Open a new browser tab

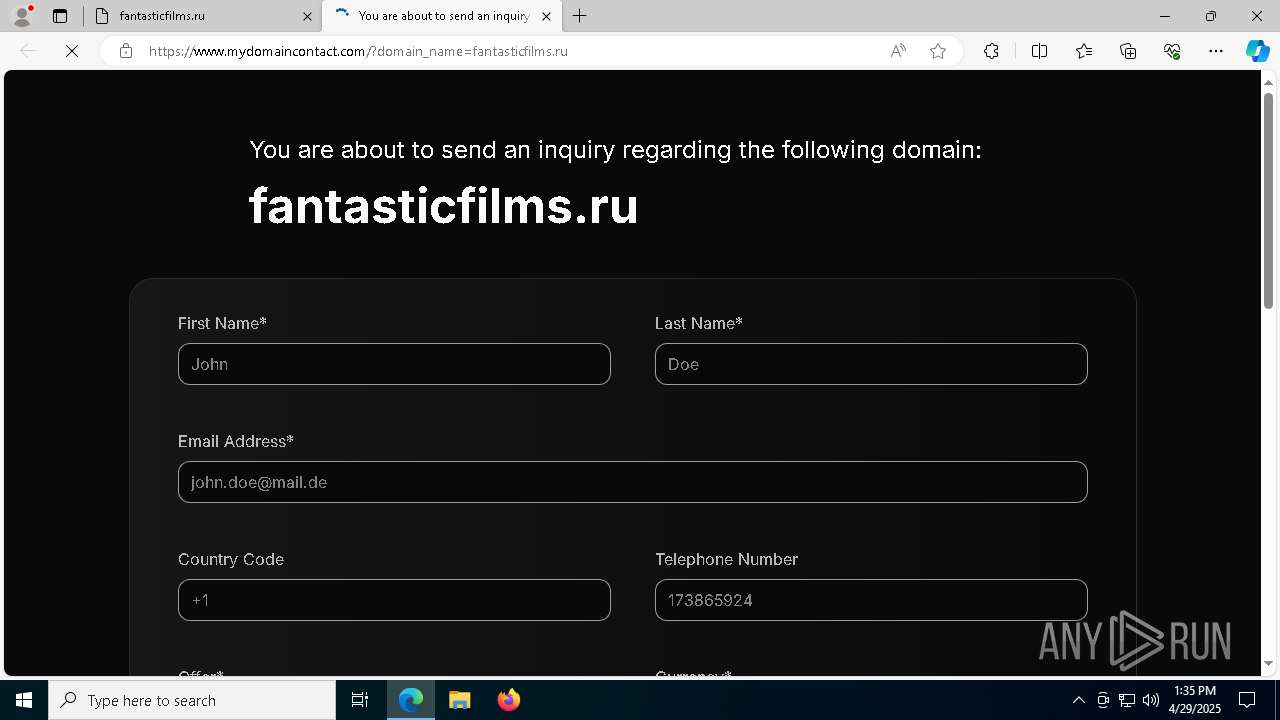coord(580,16)
